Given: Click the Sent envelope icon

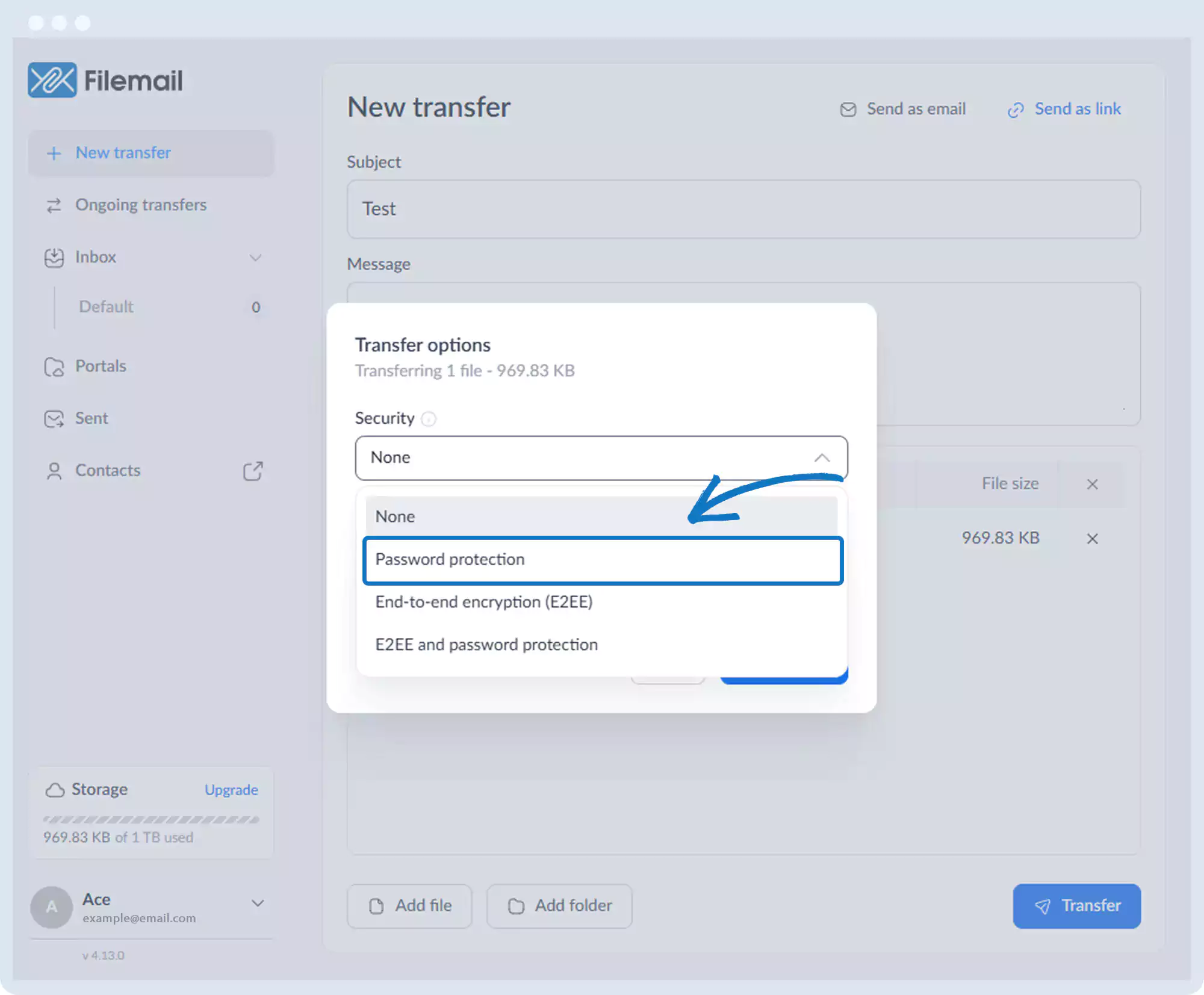Looking at the screenshot, I should tap(54, 419).
